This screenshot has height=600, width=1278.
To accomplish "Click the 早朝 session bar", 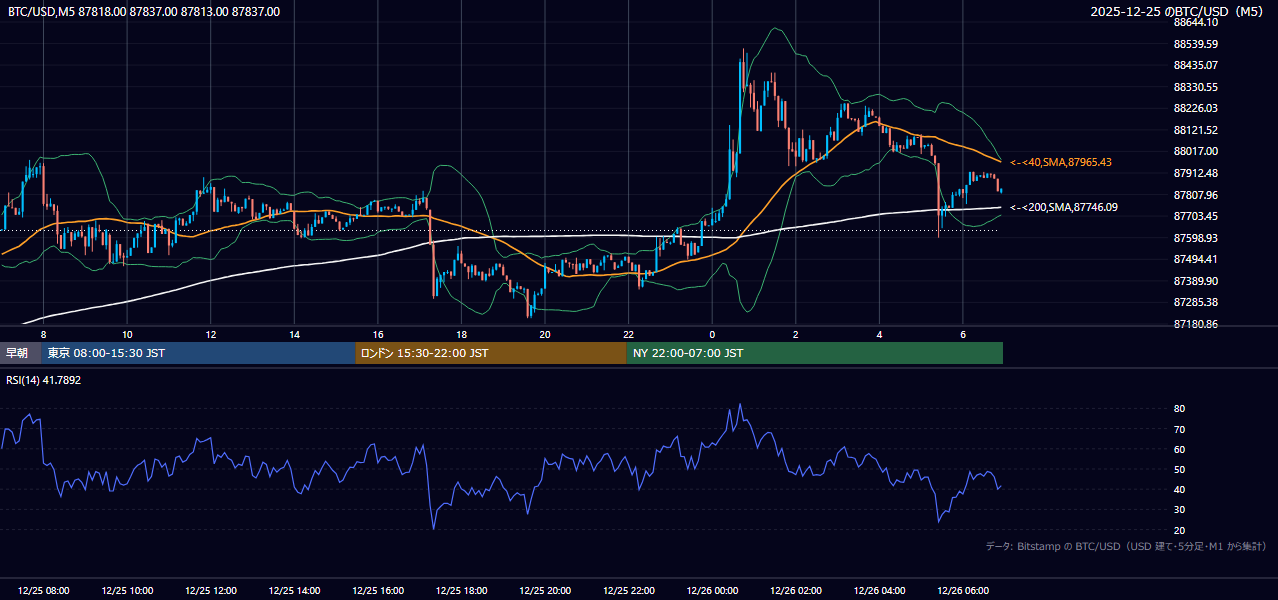I will [20, 353].
